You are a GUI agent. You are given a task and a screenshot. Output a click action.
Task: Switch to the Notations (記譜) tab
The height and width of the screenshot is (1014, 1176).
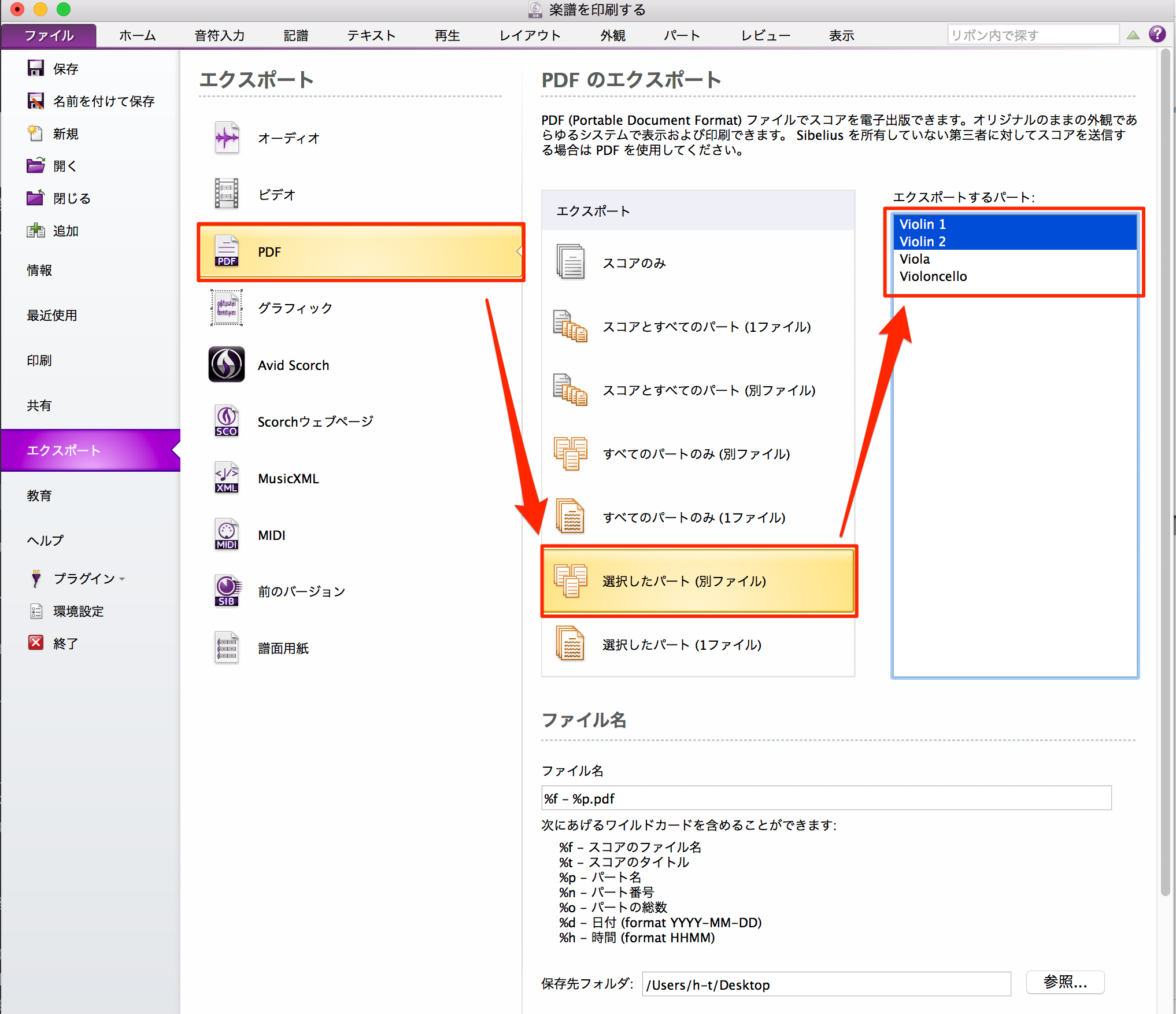coord(296,35)
